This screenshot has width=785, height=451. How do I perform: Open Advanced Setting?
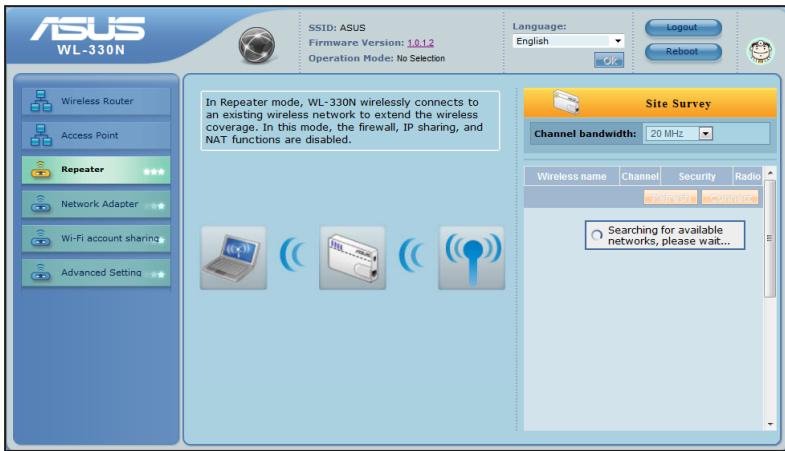tap(96, 273)
